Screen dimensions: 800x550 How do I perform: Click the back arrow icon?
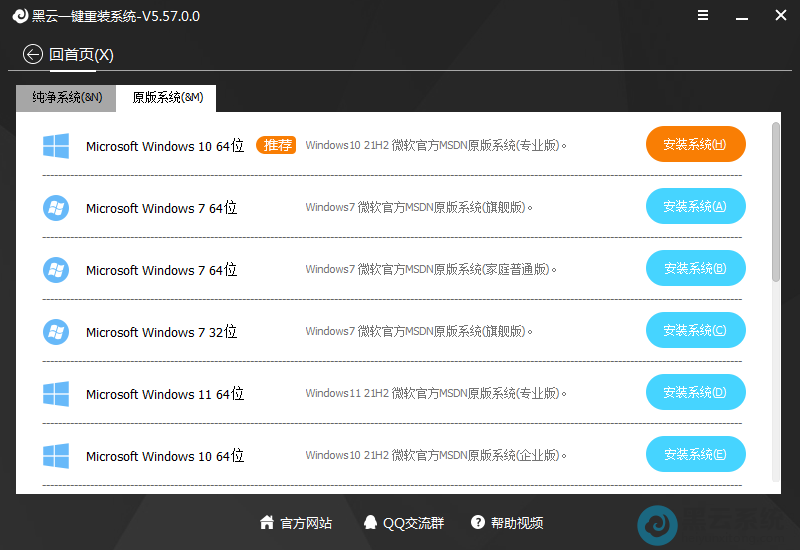tap(33, 54)
